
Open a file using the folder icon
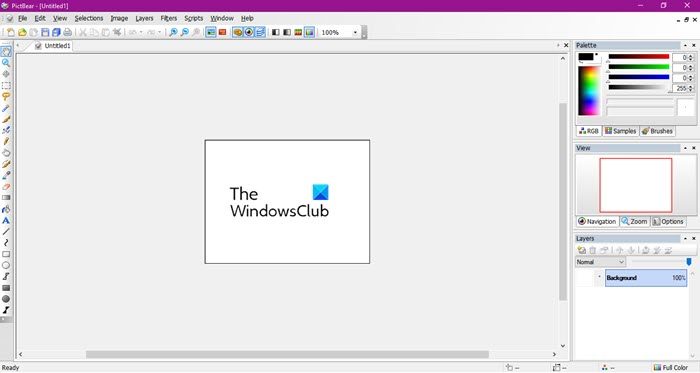click(x=22, y=32)
